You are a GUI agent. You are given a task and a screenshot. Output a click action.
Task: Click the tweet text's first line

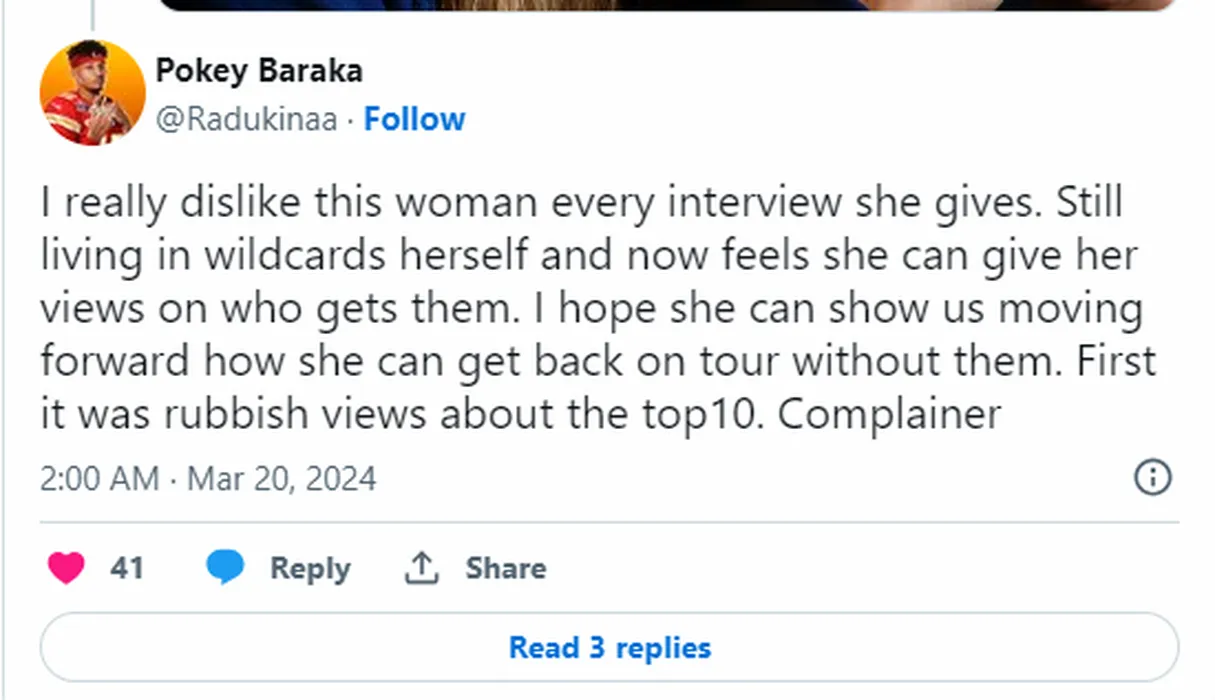(581, 202)
